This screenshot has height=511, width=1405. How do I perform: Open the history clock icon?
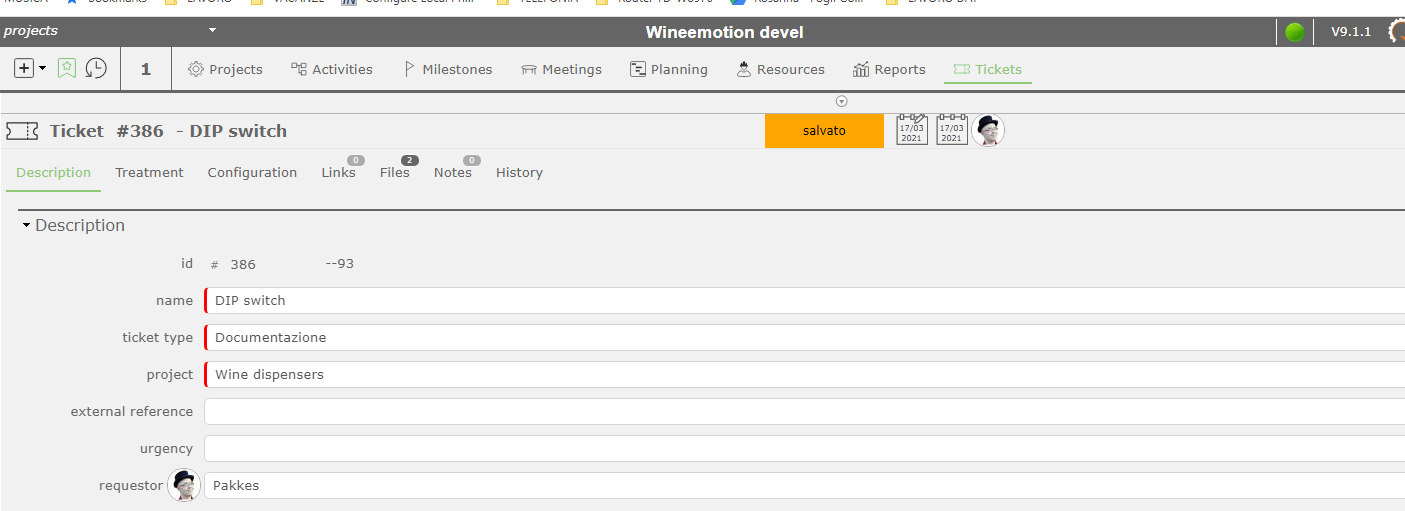[96, 68]
